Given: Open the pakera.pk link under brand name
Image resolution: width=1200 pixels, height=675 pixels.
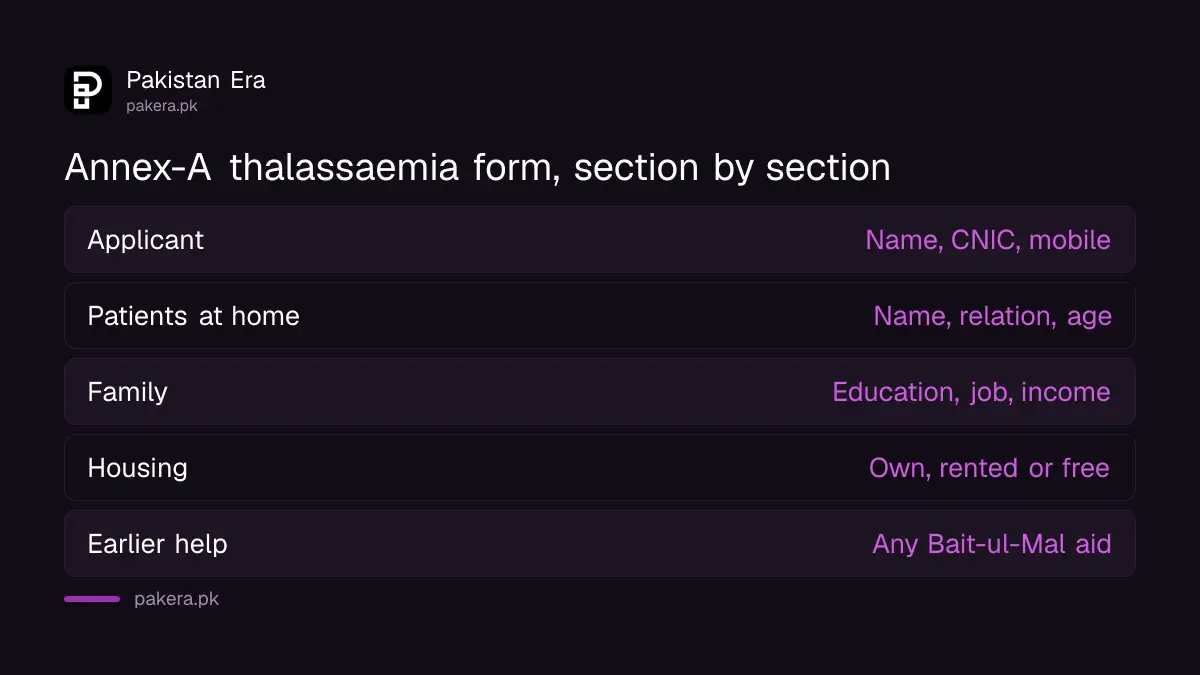Looking at the screenshot, I should pos(162,105).
